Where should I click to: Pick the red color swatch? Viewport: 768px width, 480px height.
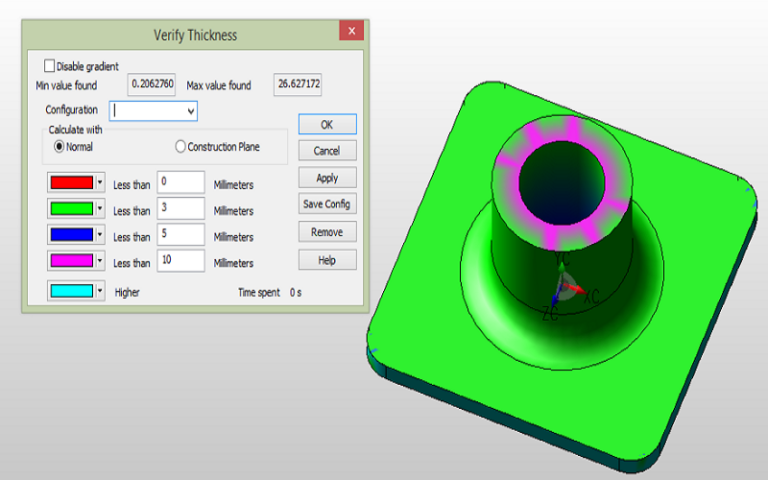(x=72, y=182)
